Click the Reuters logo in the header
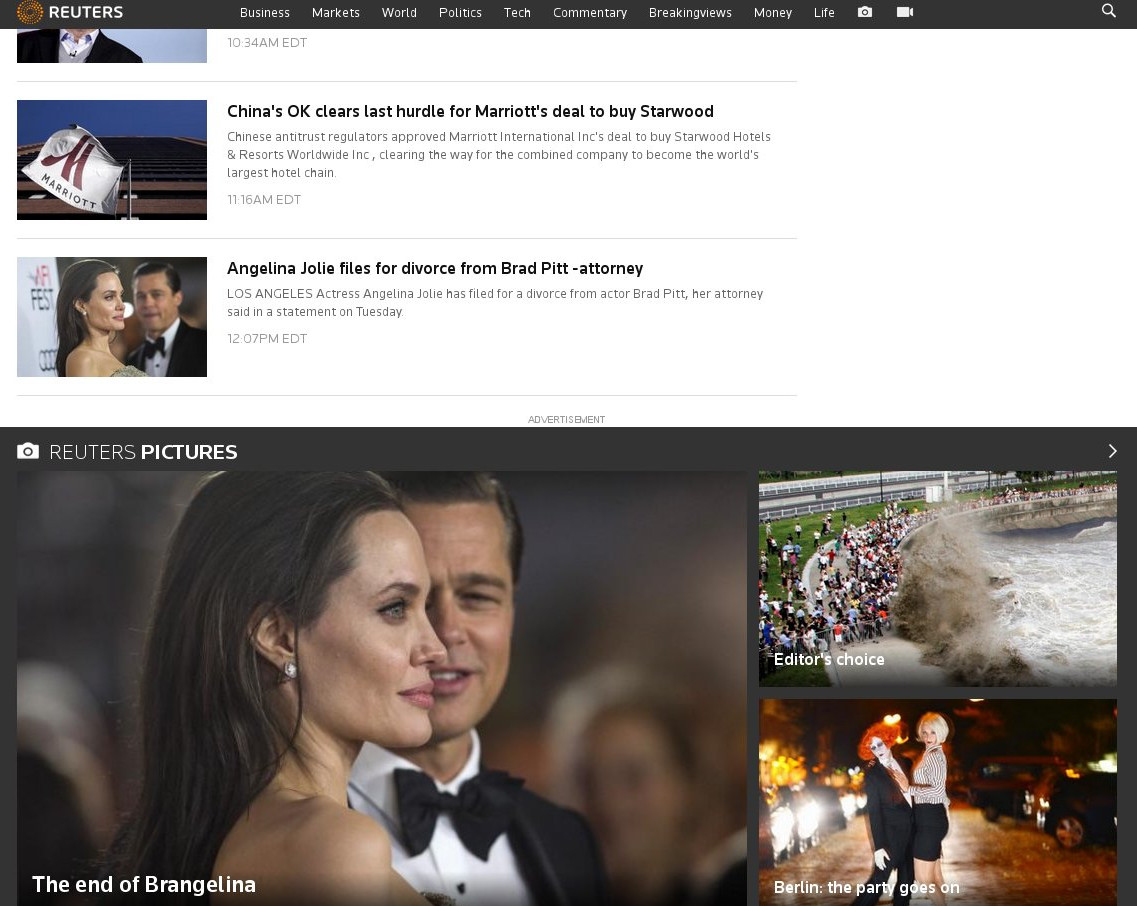This screenshot has height=906, width=1137. click(70, 13)
